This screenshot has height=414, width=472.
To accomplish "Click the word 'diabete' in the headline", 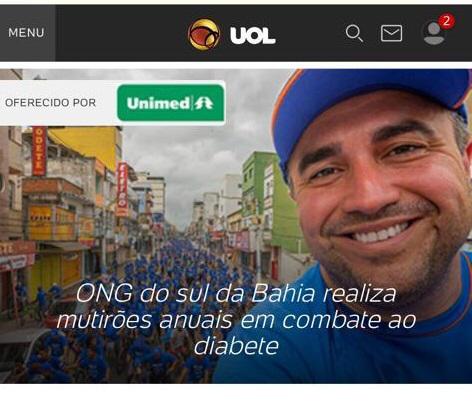I will click(236, 346).
